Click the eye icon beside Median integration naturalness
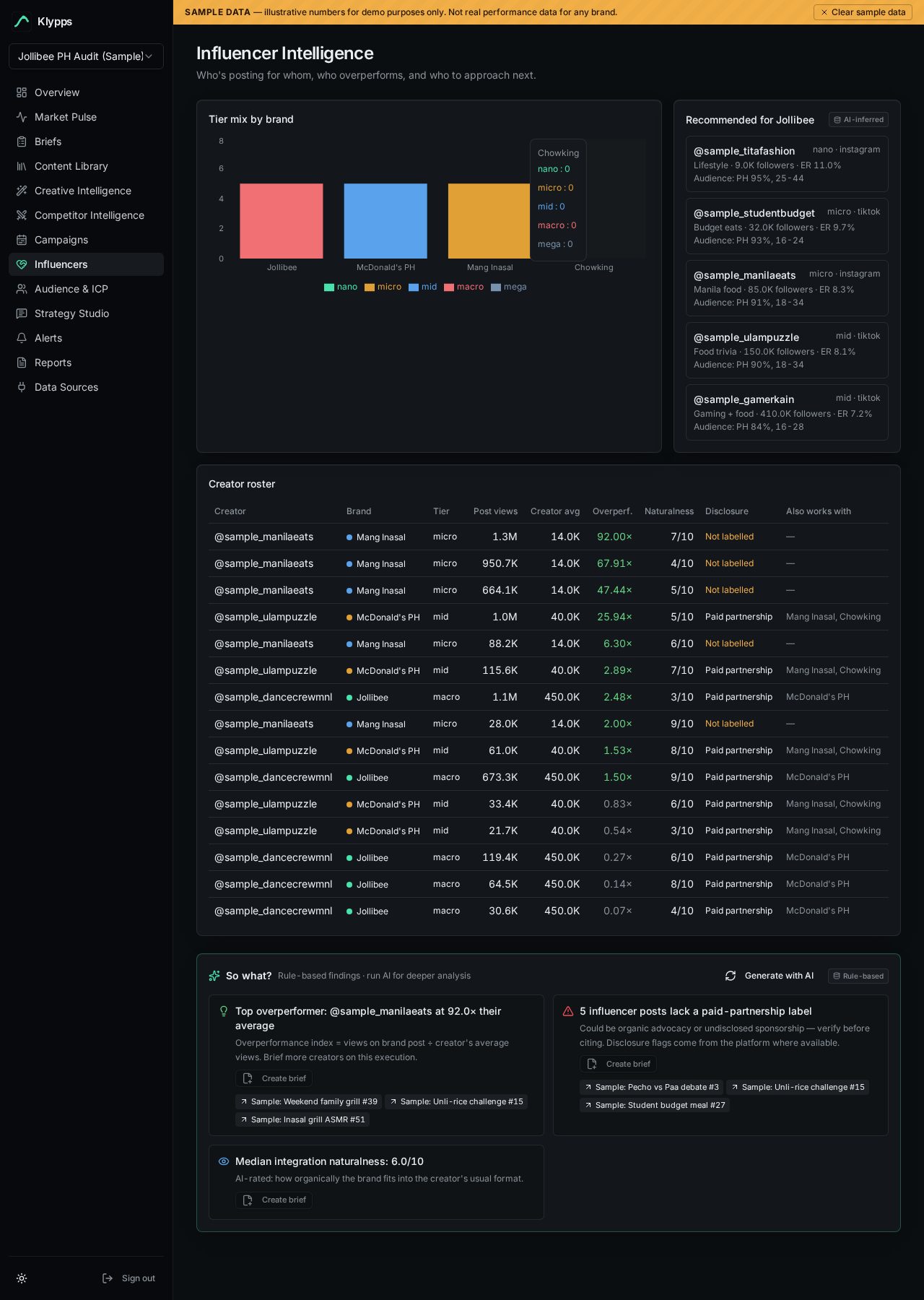Screen dimensions: 924x1300 (224, 1161)
